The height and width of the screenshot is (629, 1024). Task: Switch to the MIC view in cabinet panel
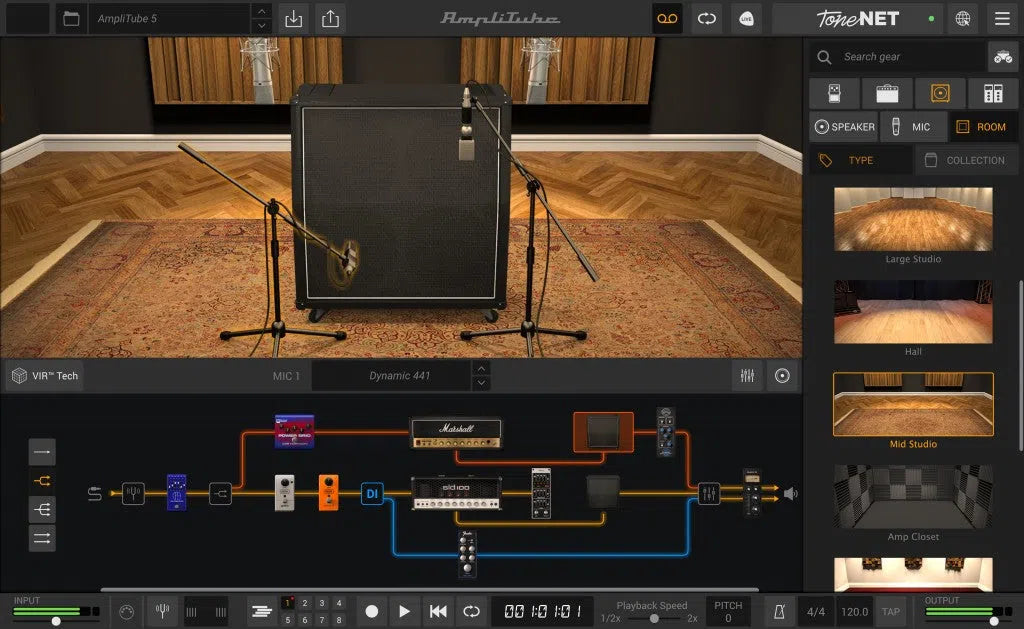[914, 127]
